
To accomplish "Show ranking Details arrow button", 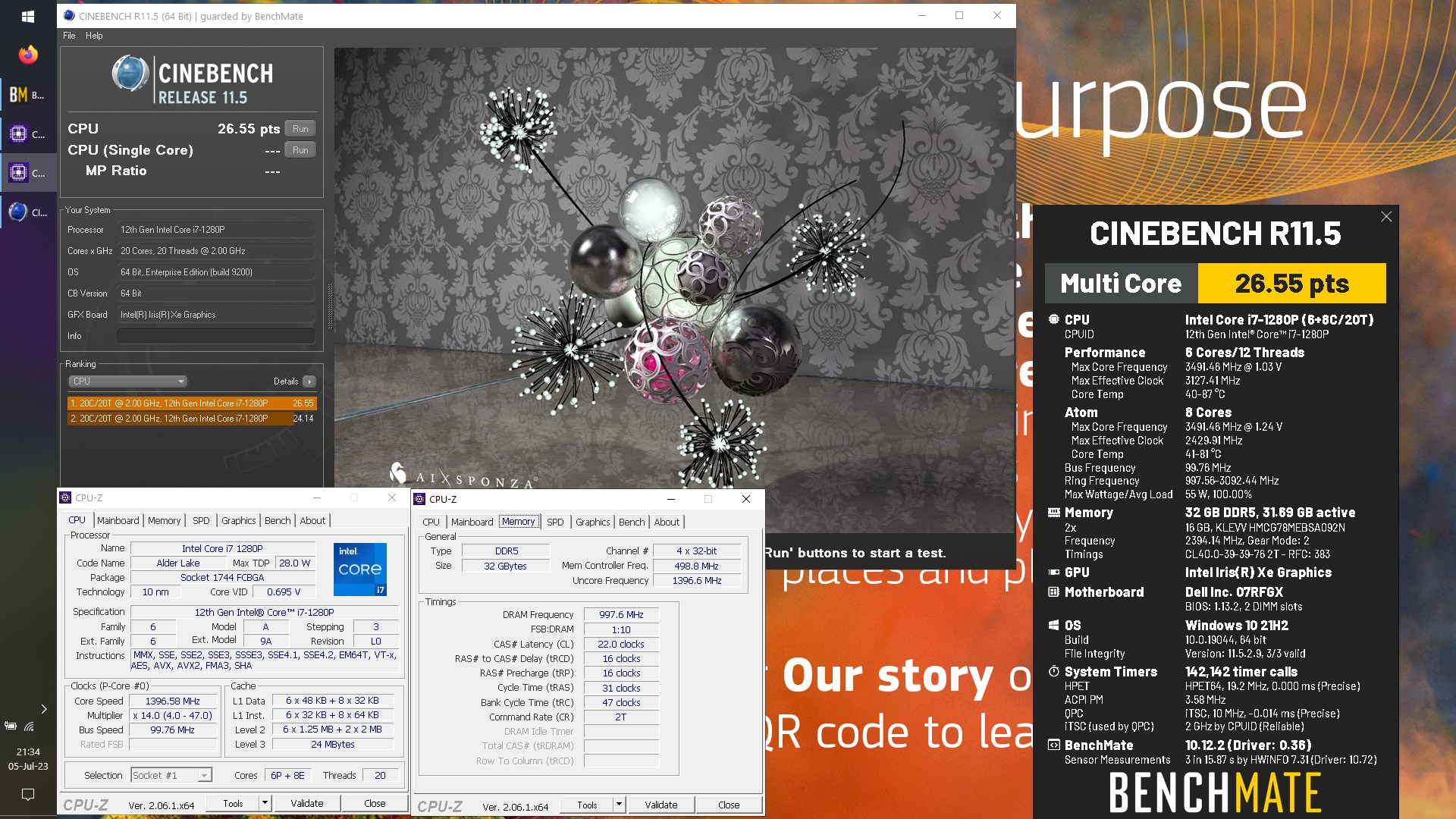I will point(309,381).
